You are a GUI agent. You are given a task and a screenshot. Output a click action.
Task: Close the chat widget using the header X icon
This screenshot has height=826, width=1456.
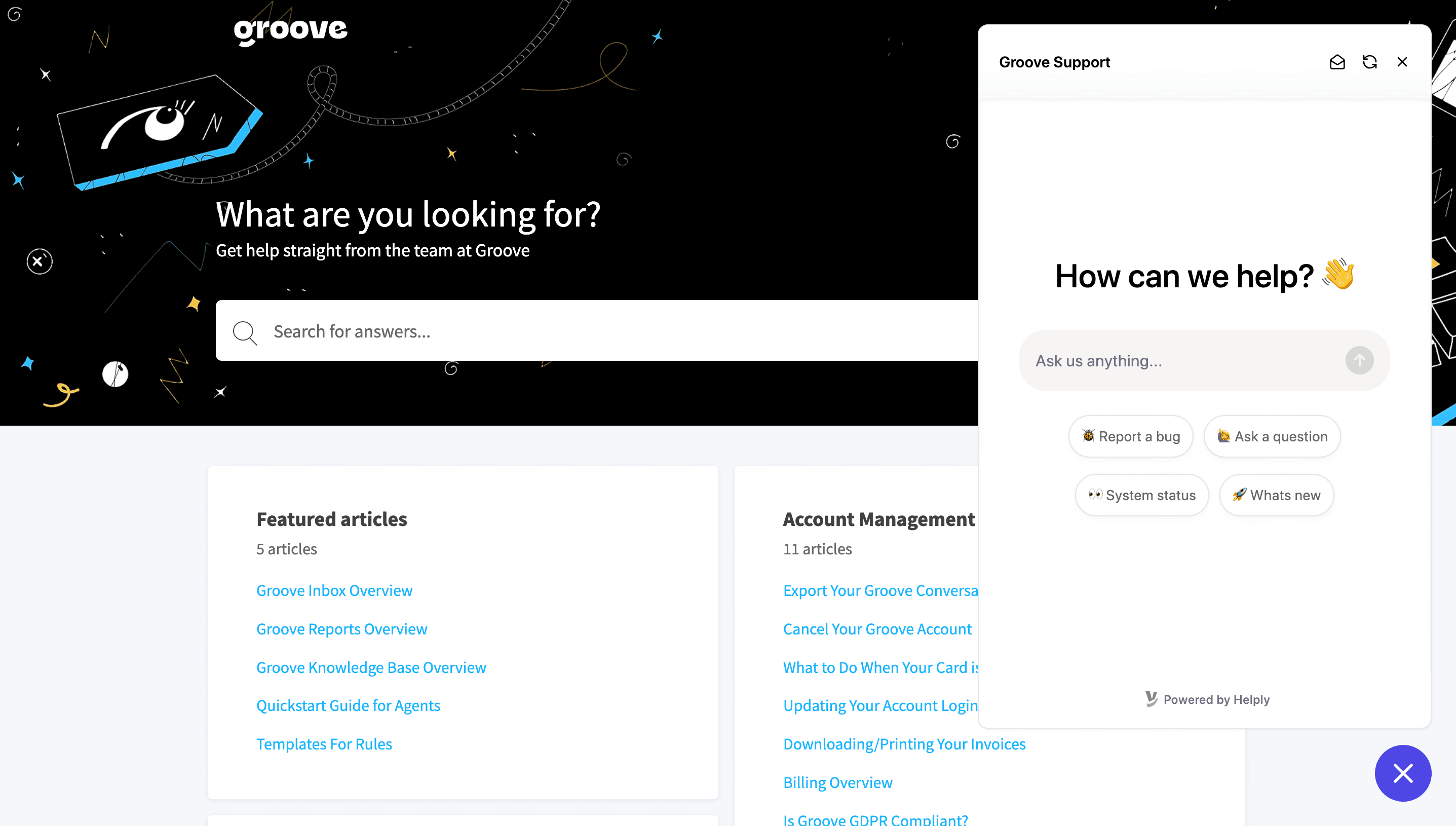pyautogui.click(x=1402, y=62)
